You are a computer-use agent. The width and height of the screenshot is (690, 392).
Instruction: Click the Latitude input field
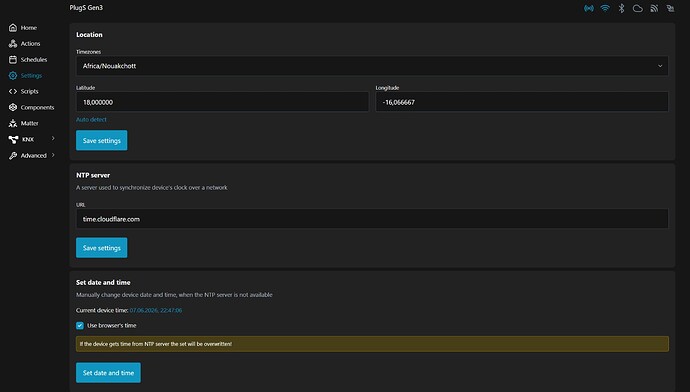point(222,102)
